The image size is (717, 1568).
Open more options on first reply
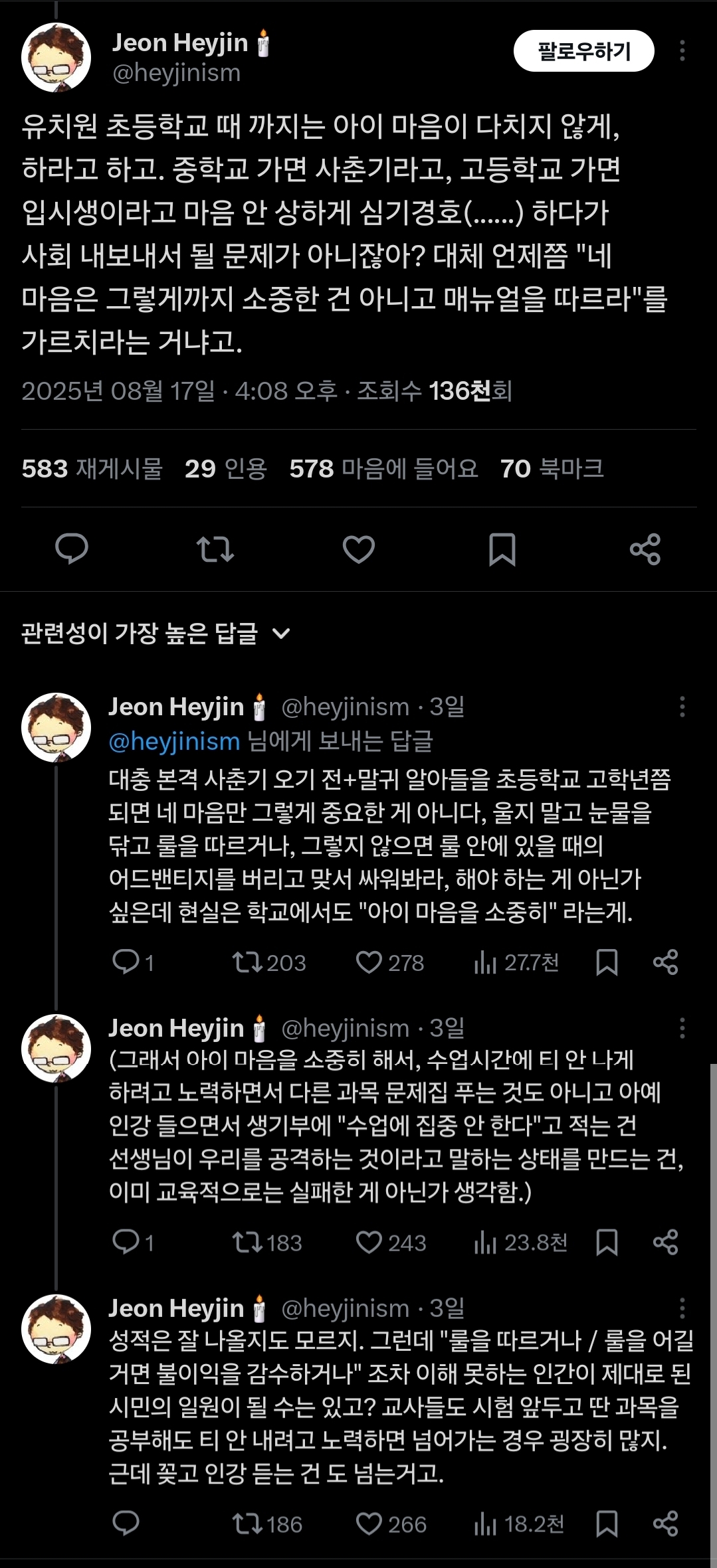click(682, 707)
